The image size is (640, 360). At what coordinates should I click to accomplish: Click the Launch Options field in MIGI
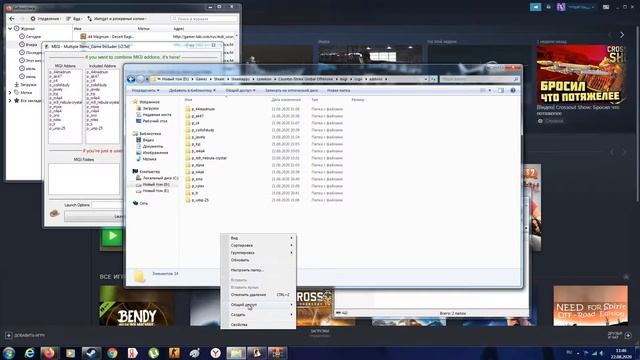pos(107,205)
